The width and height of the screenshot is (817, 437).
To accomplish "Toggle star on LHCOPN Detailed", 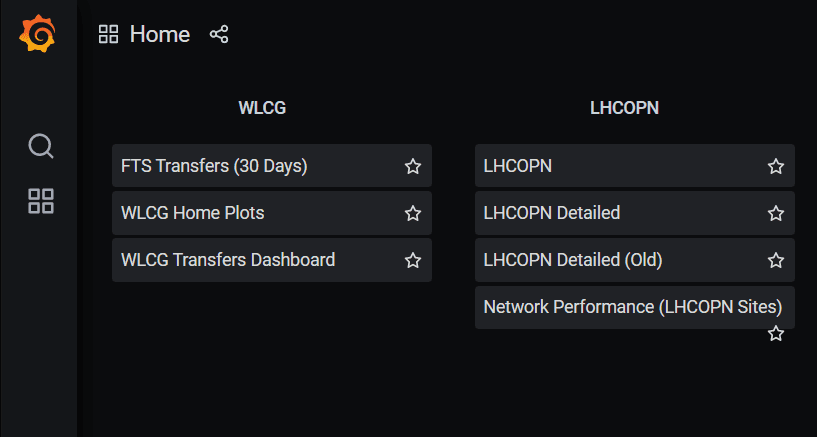I will point(776,214).
